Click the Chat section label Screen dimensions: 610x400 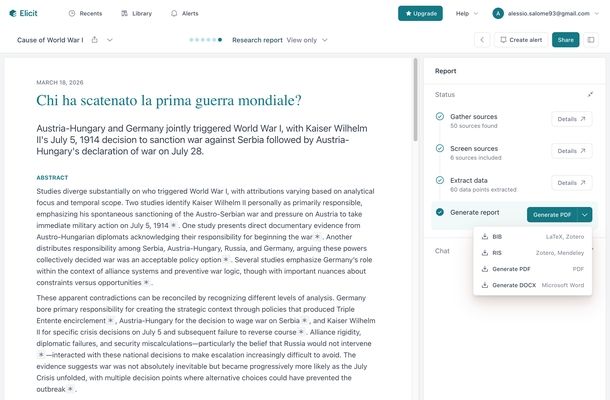(442, 251)
